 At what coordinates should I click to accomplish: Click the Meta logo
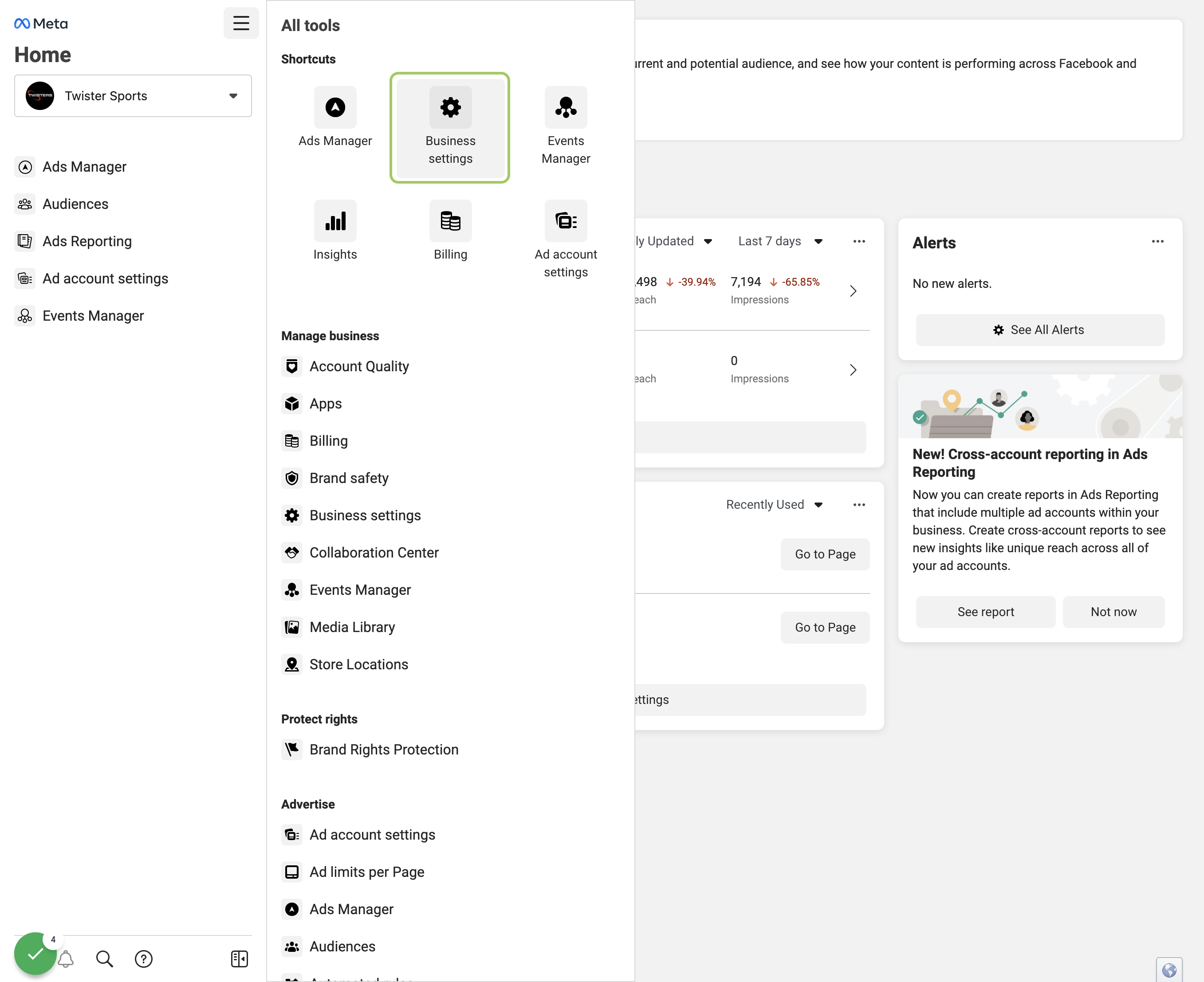point(41,23)
